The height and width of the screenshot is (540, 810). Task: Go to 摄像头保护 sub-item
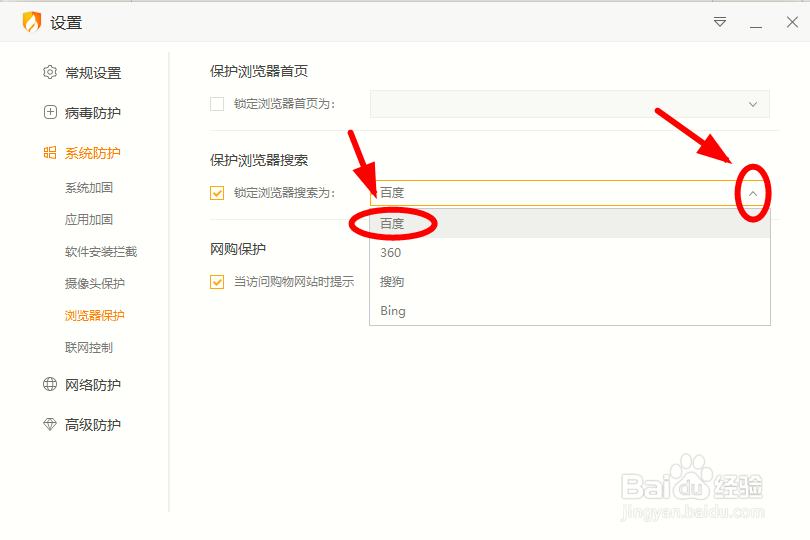point(95,284)
